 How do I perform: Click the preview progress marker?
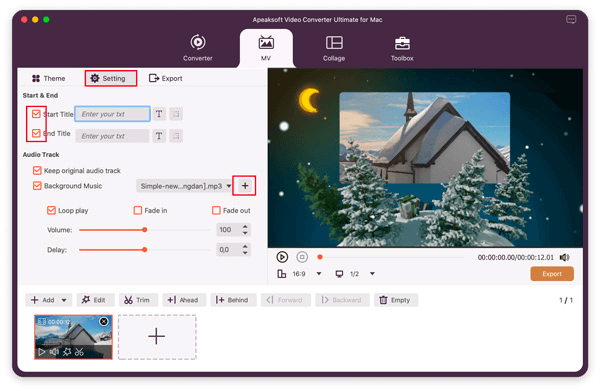tap(320, 257)
